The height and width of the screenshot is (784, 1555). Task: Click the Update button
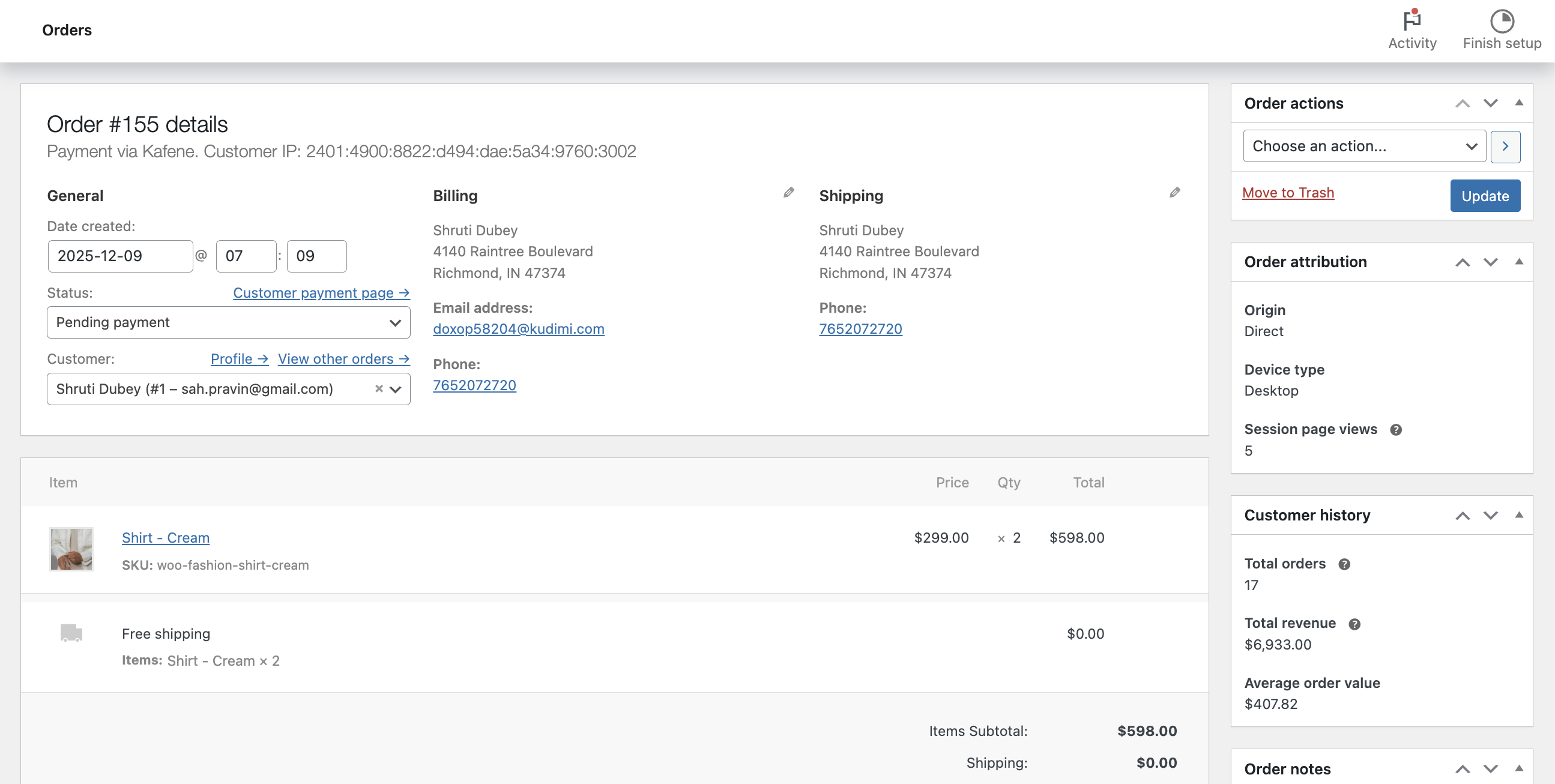[1485, 196]
